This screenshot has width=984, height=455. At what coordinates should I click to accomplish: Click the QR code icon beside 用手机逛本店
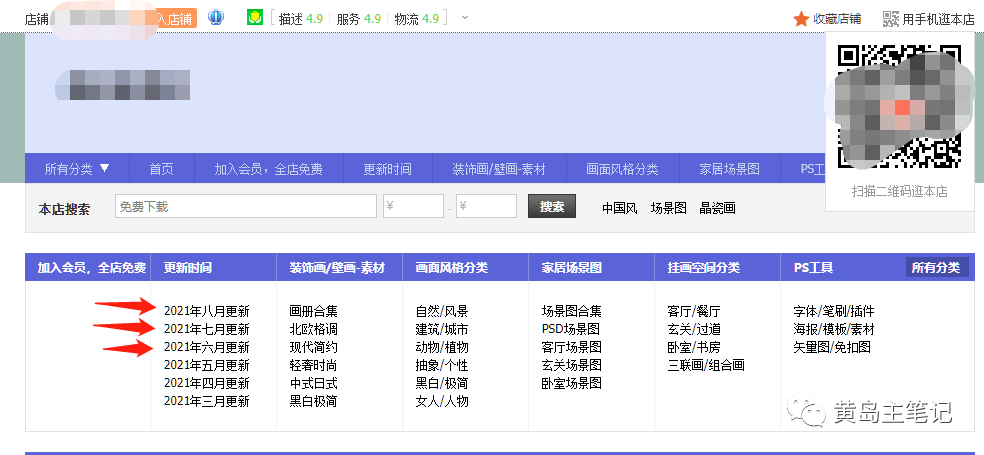click(891, 19)
